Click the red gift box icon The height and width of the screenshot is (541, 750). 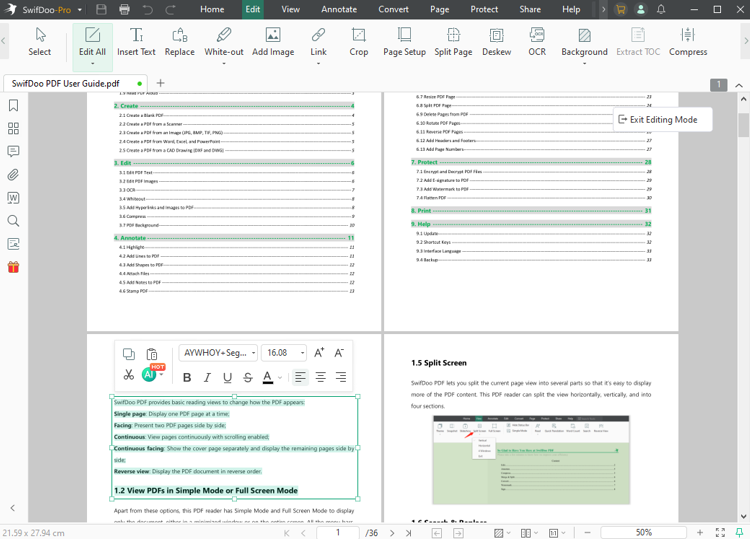click(13, 267)
